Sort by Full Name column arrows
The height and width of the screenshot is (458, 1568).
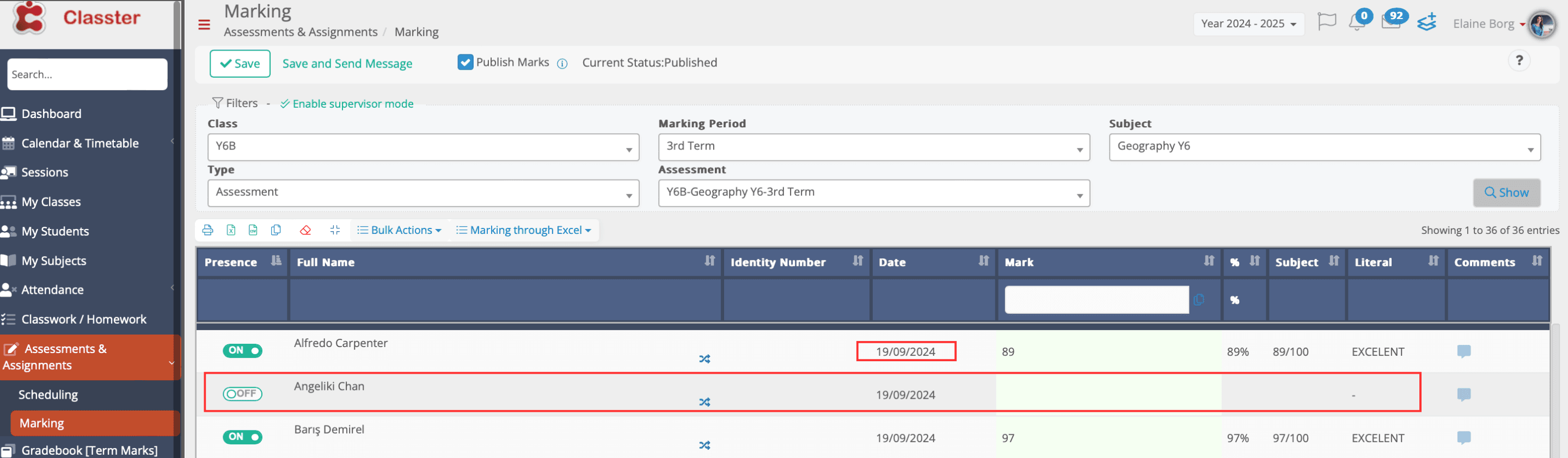(x=709, y=261)
